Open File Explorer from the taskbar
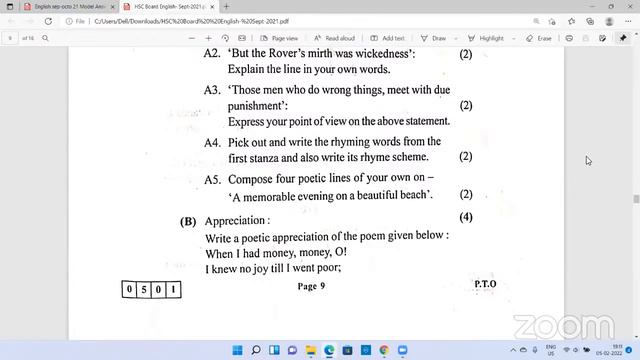 coord(311,350)
